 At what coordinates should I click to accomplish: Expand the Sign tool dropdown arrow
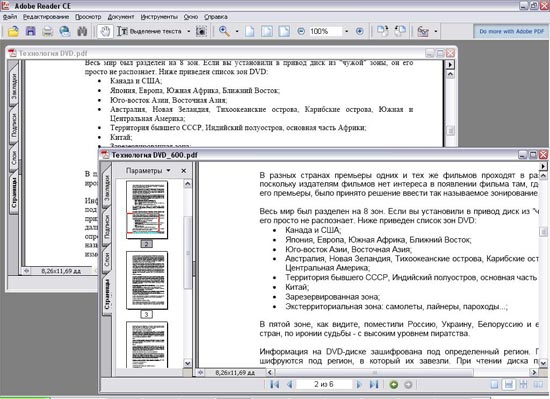point(436,32)
